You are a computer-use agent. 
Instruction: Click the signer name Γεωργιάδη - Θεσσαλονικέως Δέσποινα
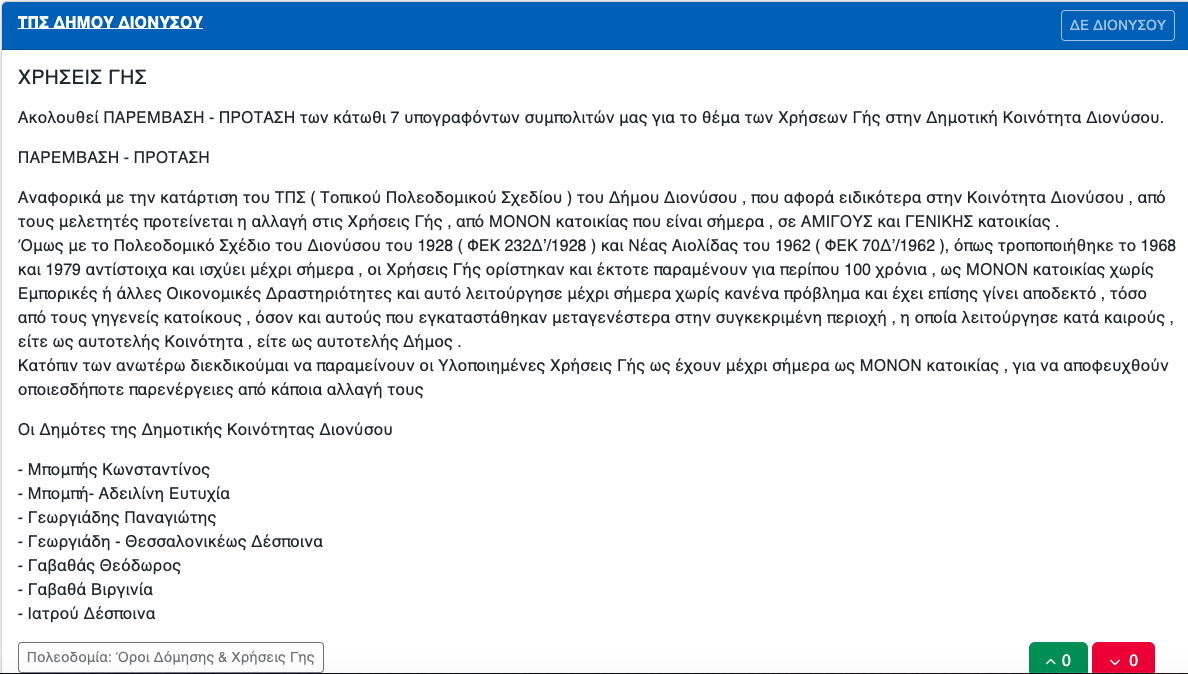(175, 541)
